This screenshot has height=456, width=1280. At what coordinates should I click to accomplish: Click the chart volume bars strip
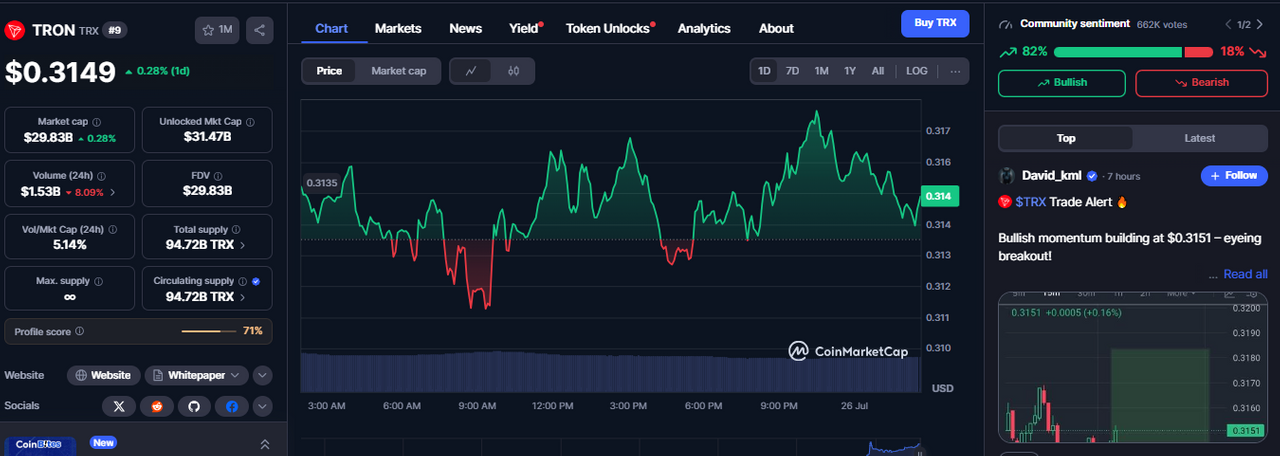click(610, 371)
